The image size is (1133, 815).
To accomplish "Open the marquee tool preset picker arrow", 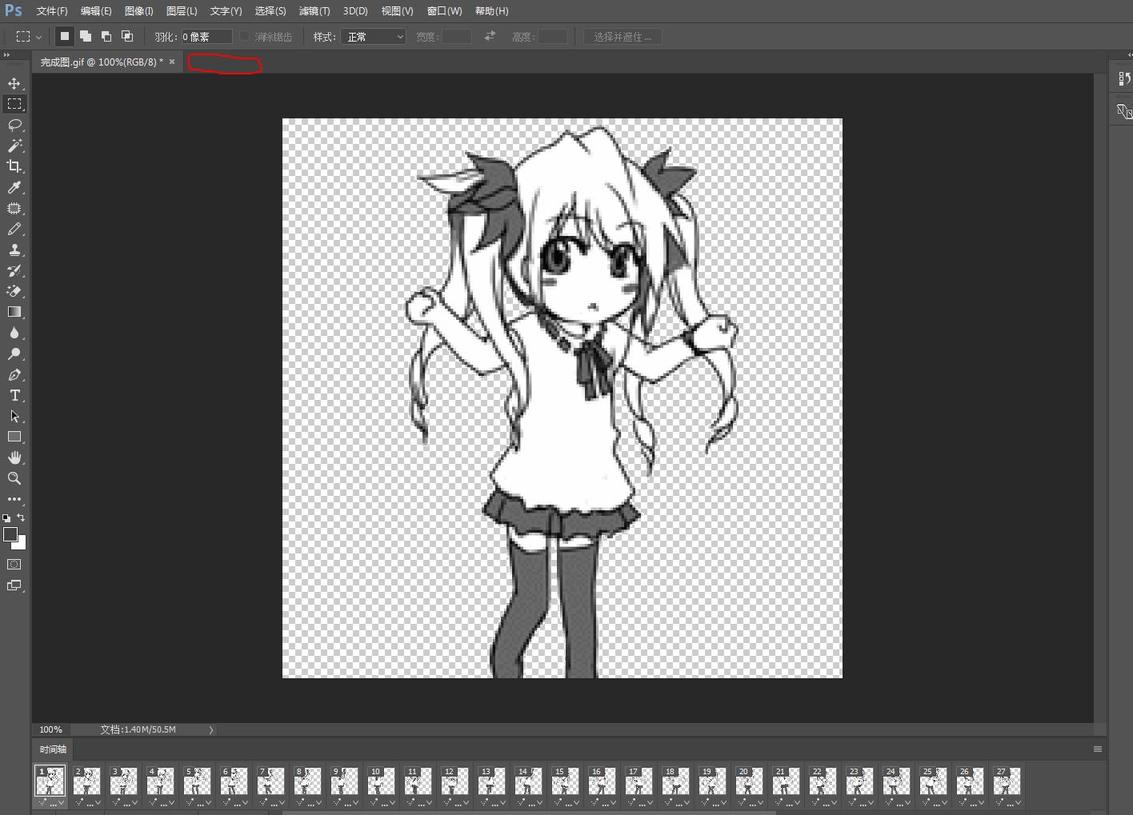I will point(39,36).
